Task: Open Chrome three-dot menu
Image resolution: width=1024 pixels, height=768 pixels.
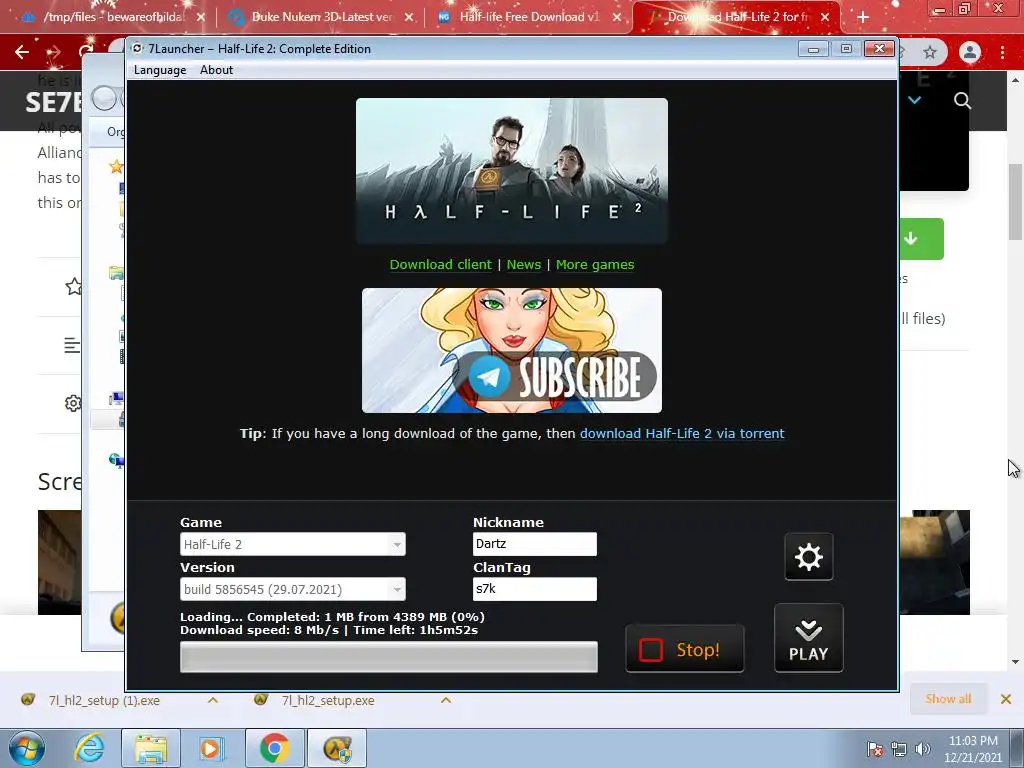Action: pos(1002,52)
